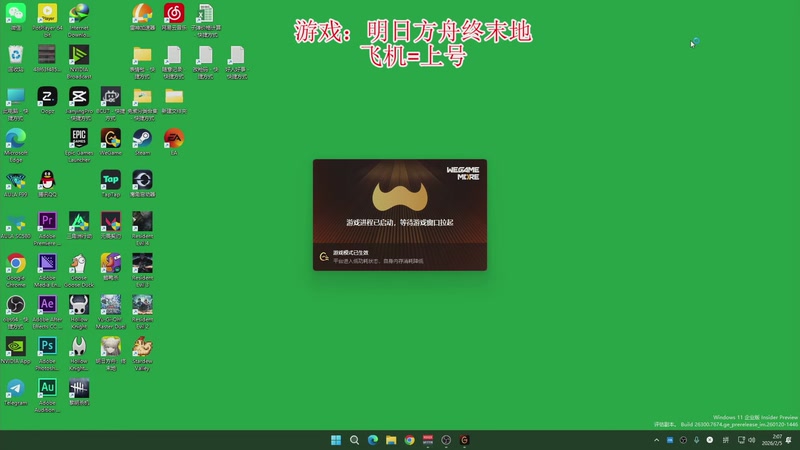The height and width of the screenshot is (450, 800).
Task: Open the WeGame desktop shortcut
Action: (111, 142)
